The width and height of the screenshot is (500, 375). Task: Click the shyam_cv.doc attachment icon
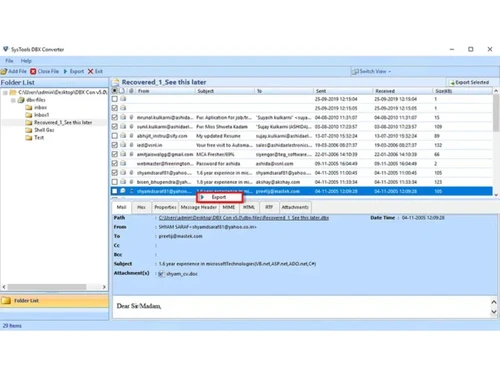click(x=161, y=274)
